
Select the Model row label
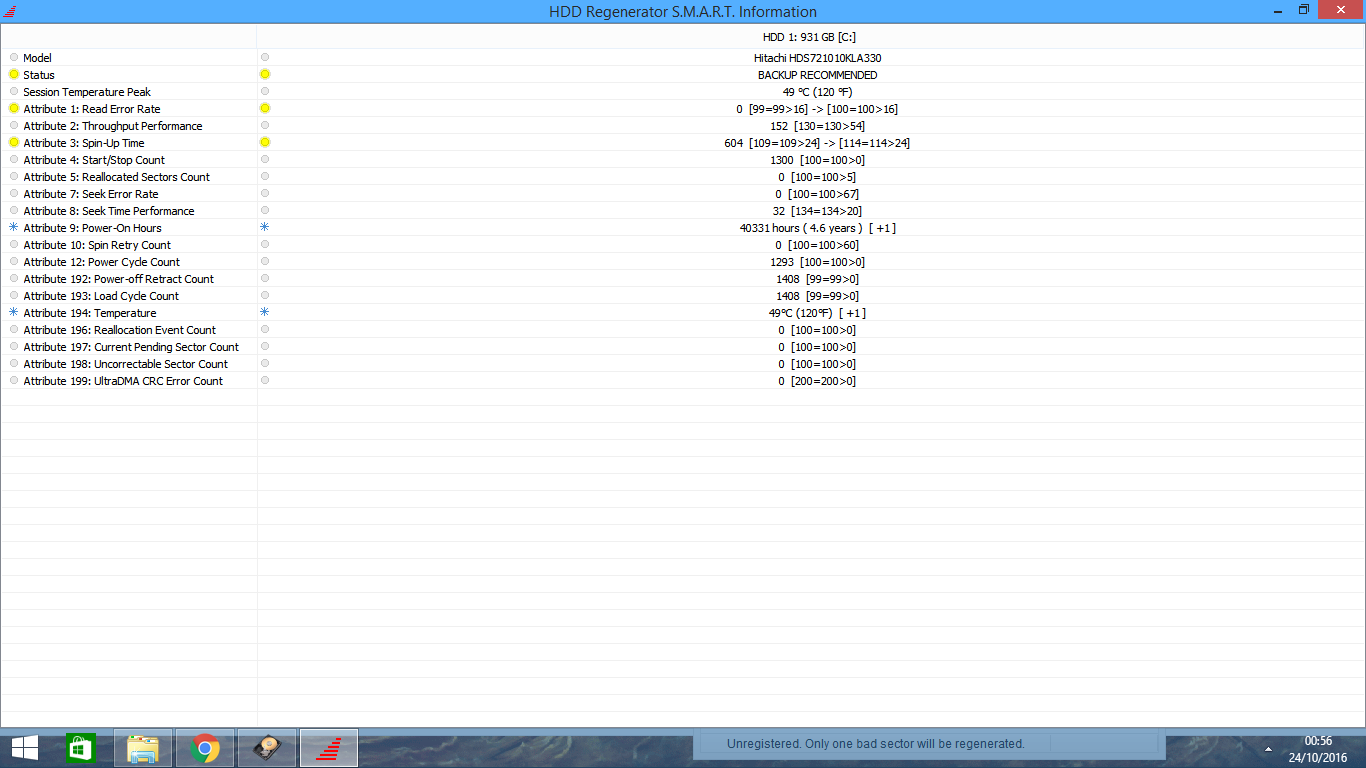38,58
